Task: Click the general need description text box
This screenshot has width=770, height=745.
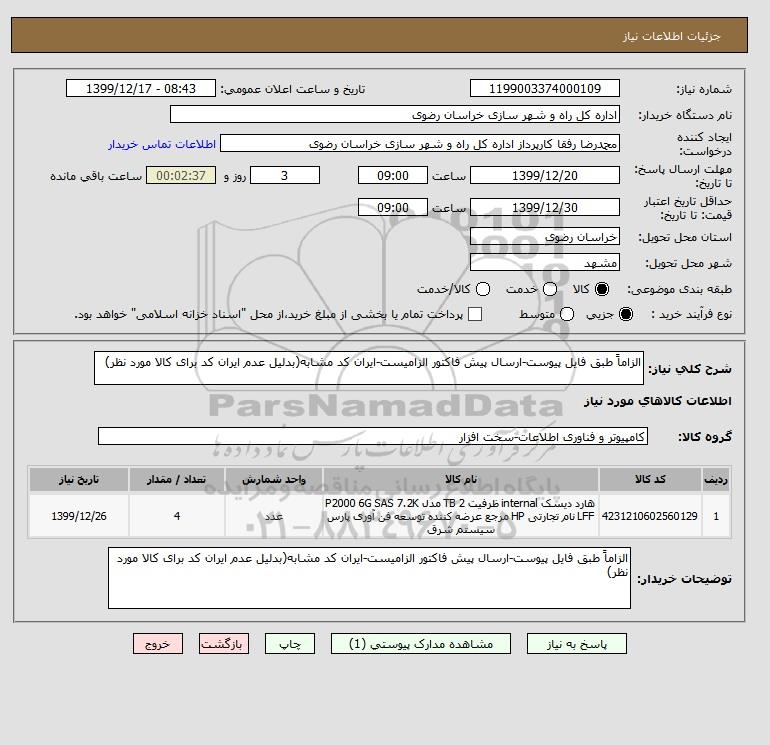Action: pyautogui.click(x=369, y=368)
